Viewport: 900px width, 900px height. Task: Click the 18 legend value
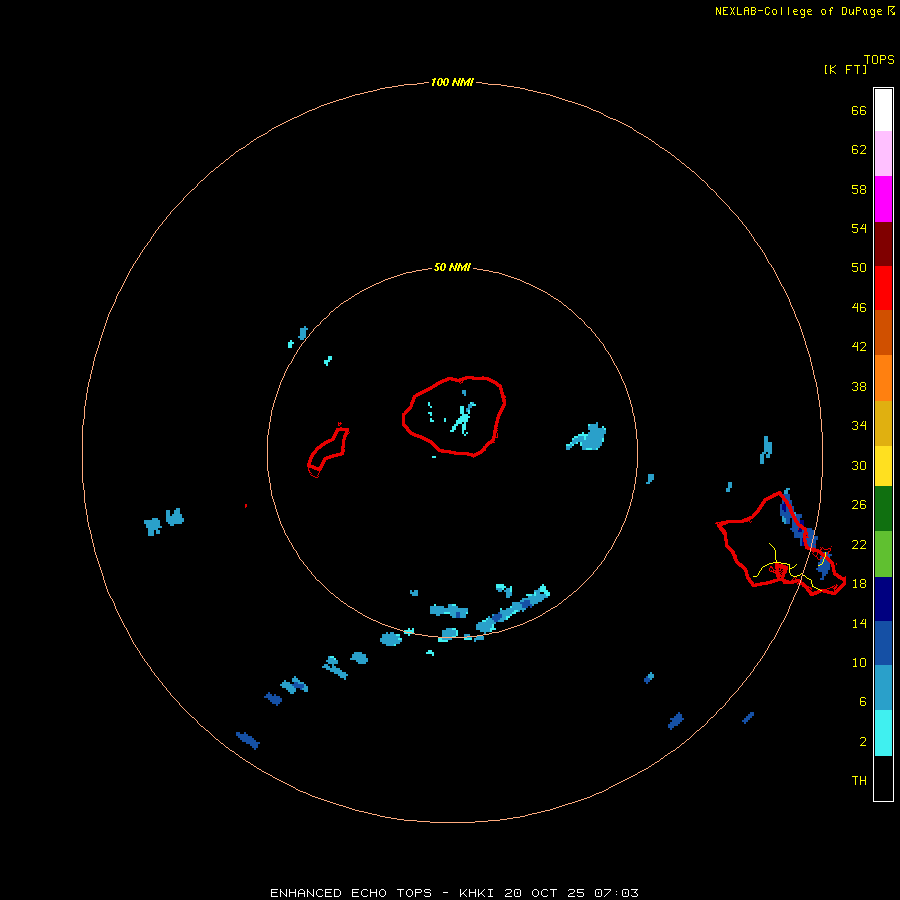(859, 584)
